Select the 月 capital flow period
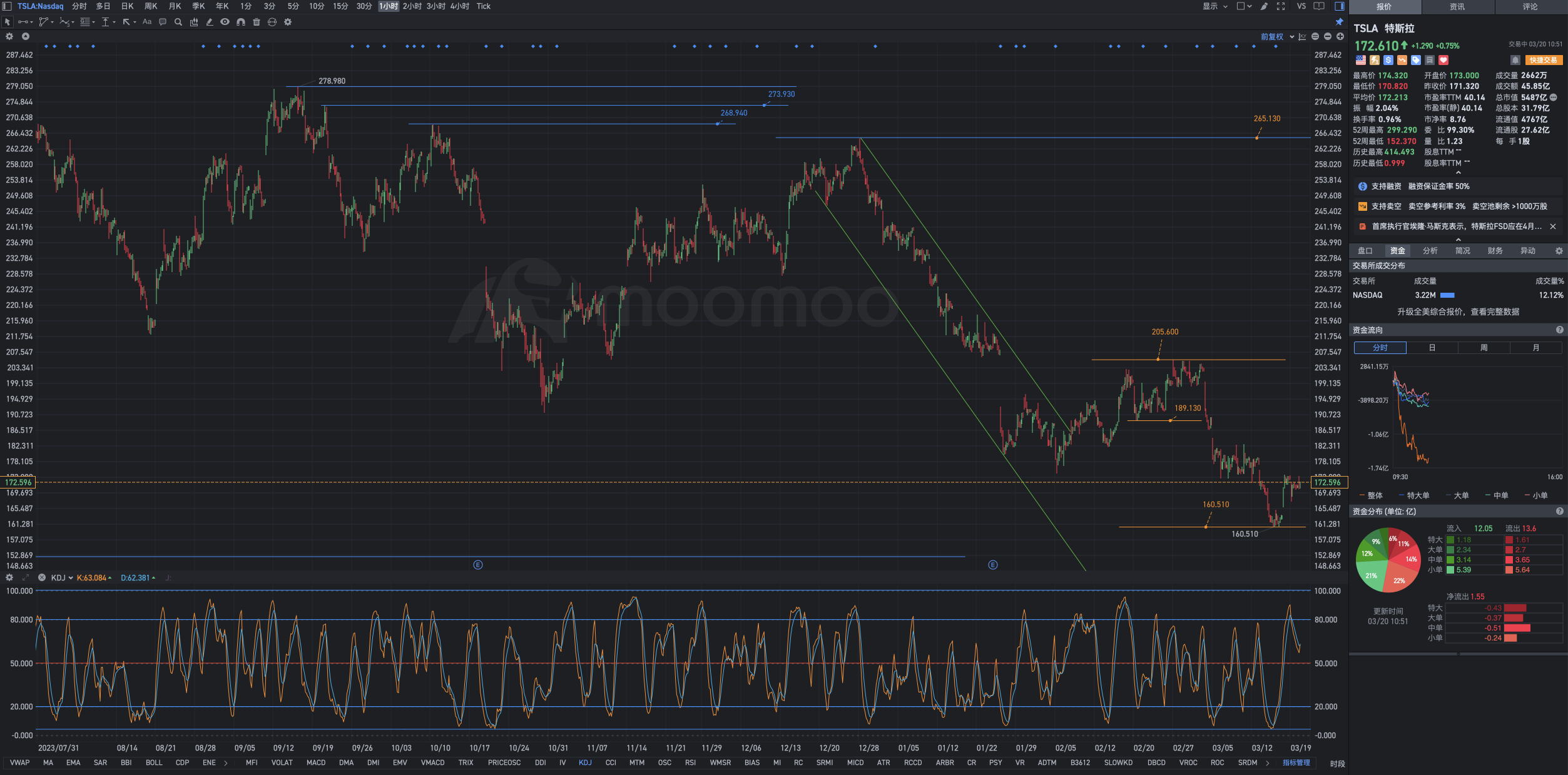The width and height of the screenshot is (1568, 775). pos(1536,348)
